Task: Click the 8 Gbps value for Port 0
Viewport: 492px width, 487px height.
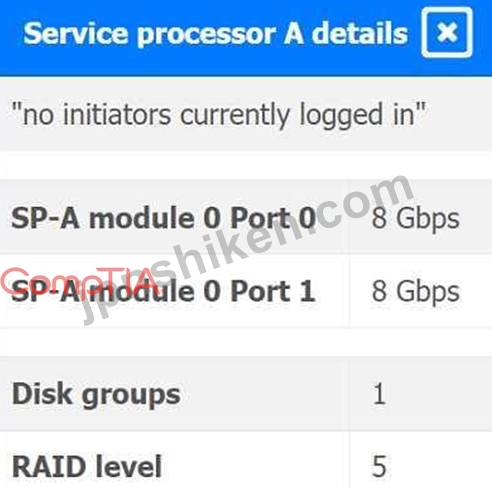Action: (416, 219)
